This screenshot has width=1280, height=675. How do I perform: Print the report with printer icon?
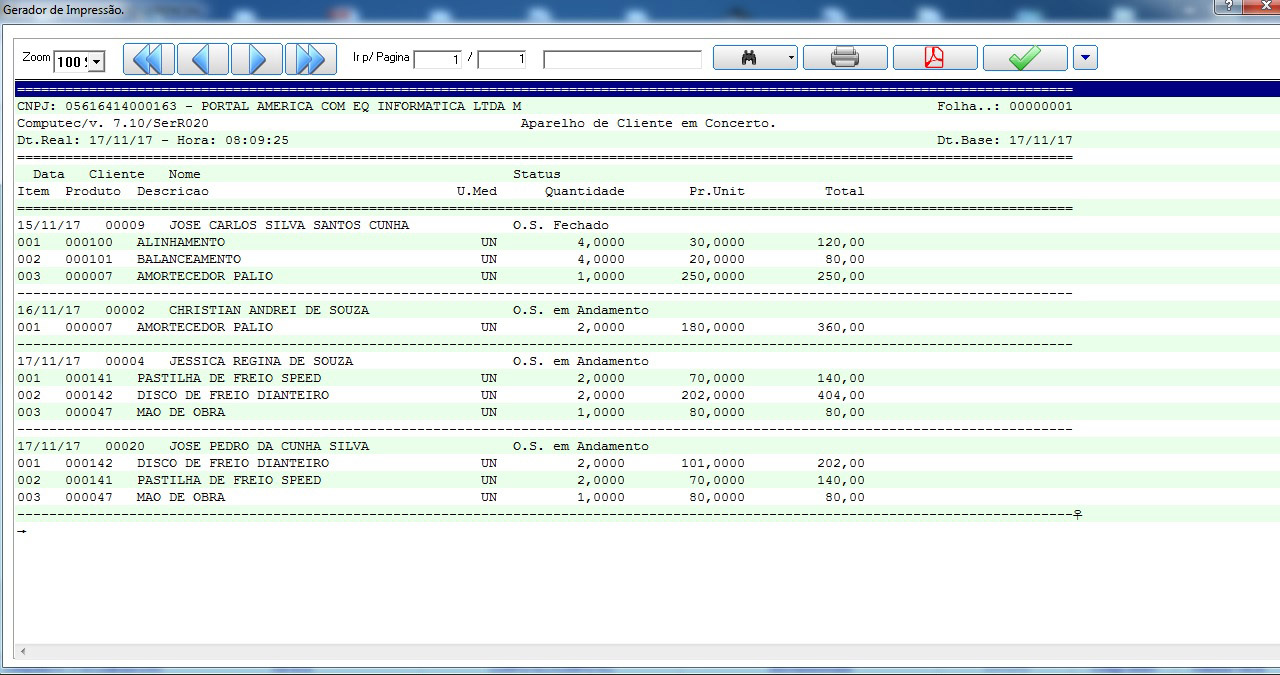[x=845, y=58]
